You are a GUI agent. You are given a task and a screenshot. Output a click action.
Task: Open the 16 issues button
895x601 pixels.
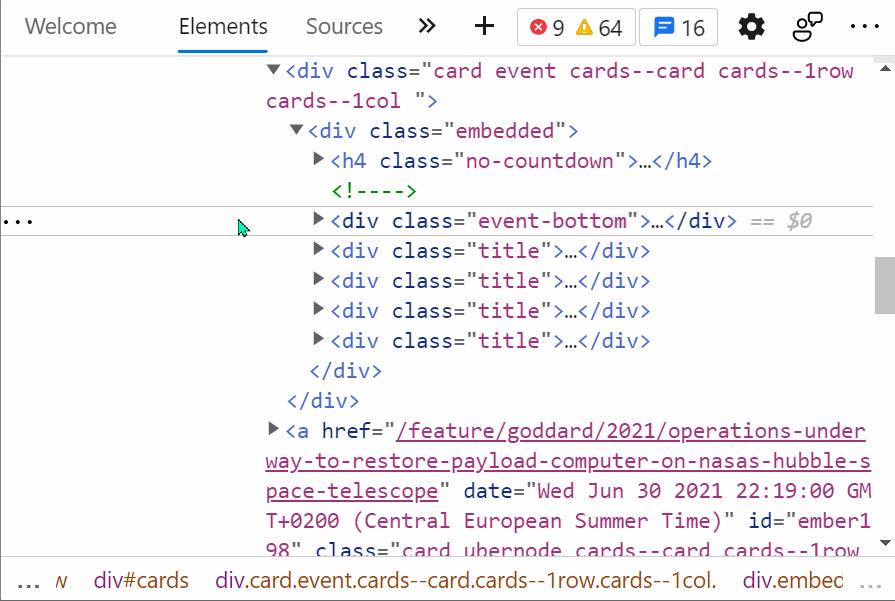click(679, 27)
